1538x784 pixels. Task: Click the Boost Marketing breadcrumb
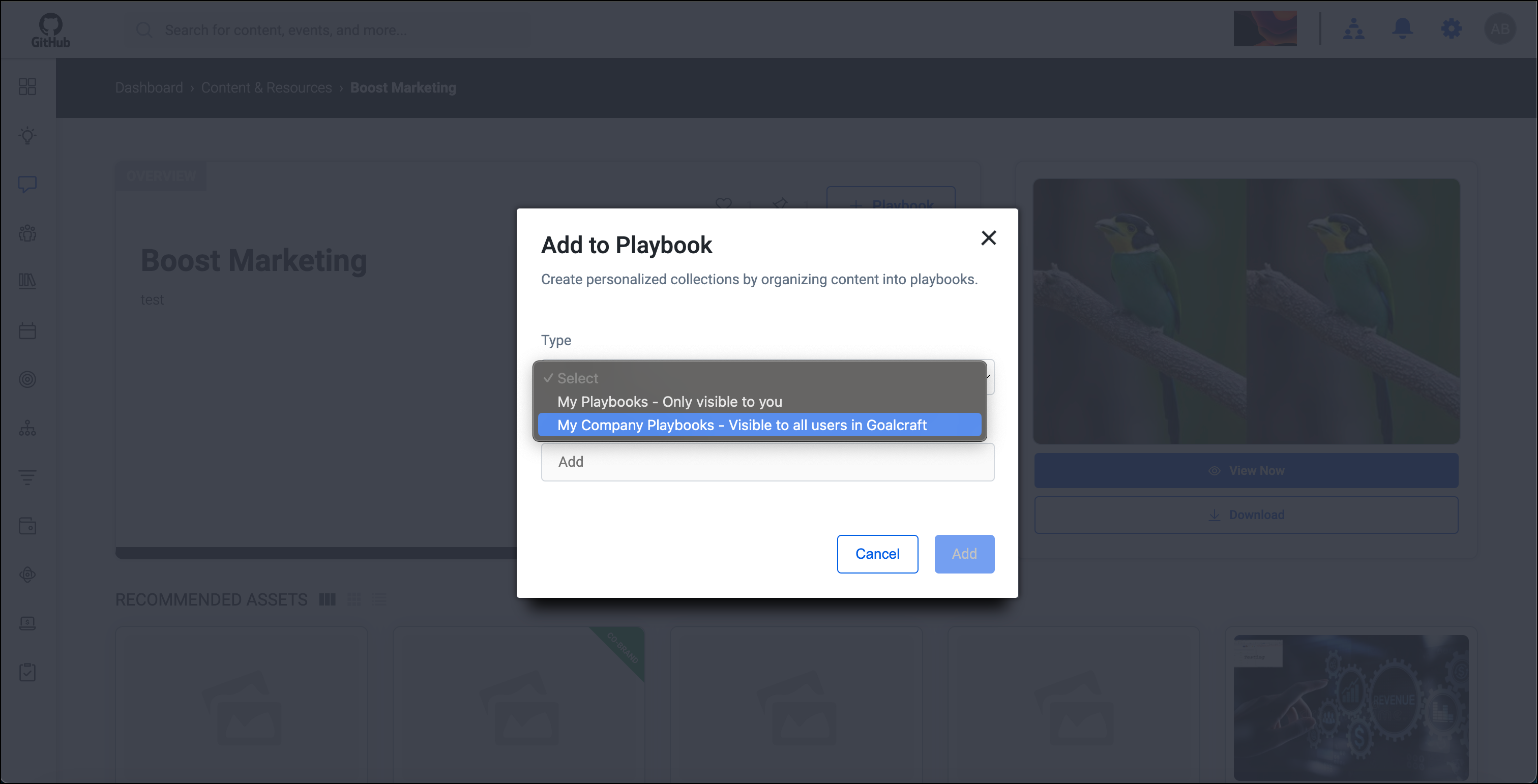(x=403, y=88)
